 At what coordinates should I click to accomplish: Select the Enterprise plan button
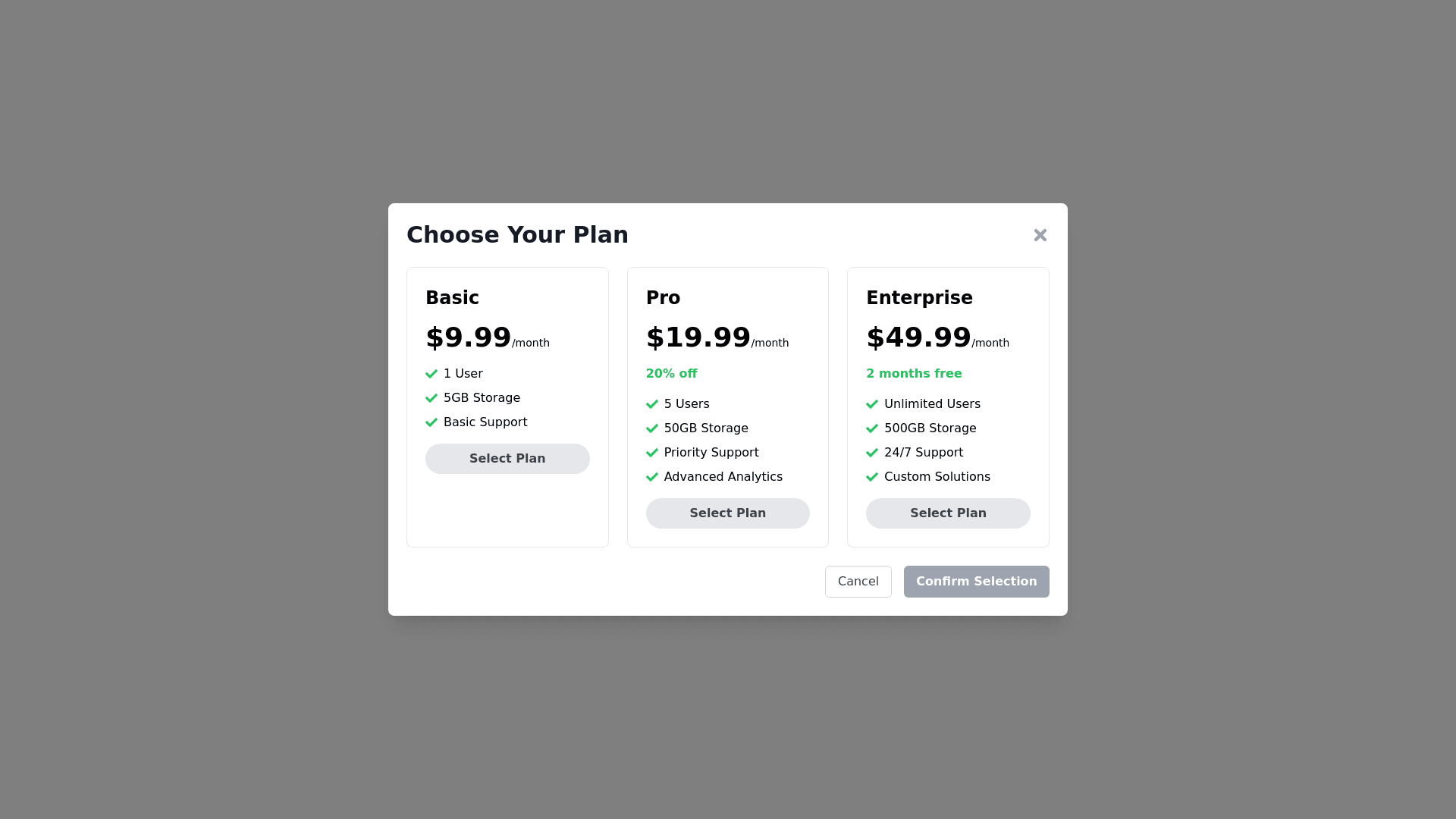point(948,513)
